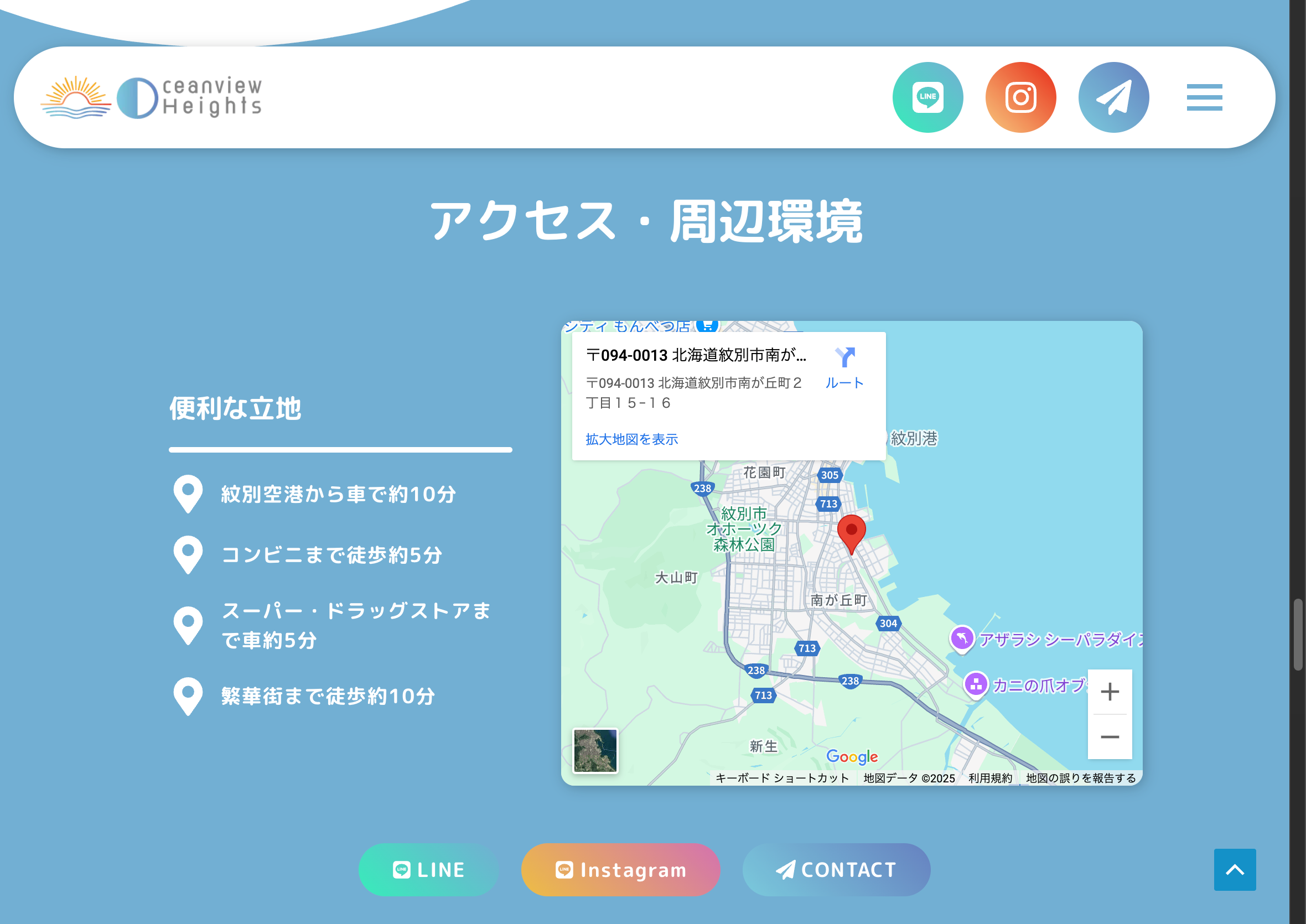Click the 花園町 map label

[764, 473]
